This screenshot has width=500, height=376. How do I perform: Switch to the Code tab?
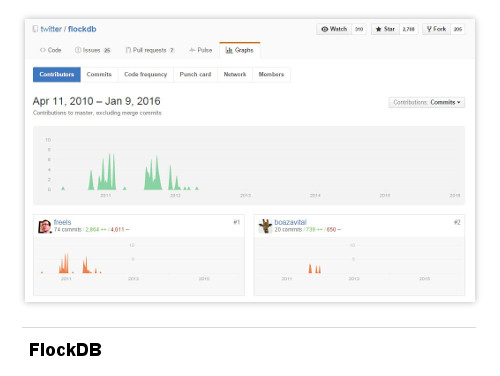(x=51, y=50)
